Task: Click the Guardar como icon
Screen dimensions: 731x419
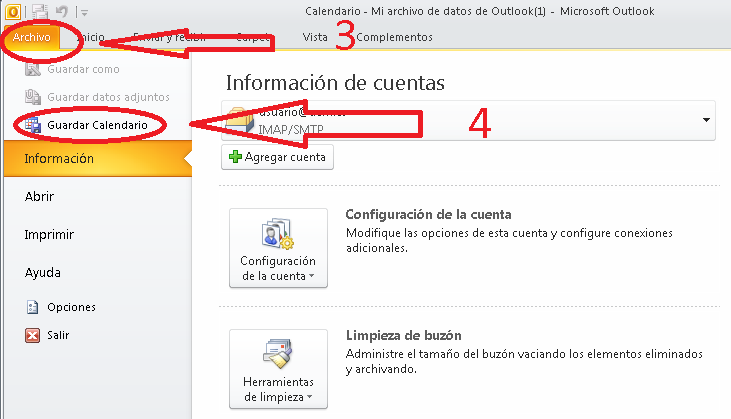Action: [33, 69]
